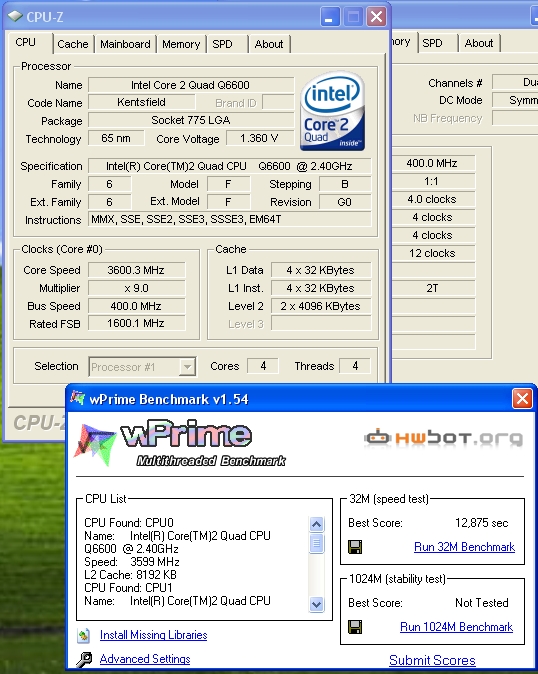Click the Threads count field

tap(355, 366)
